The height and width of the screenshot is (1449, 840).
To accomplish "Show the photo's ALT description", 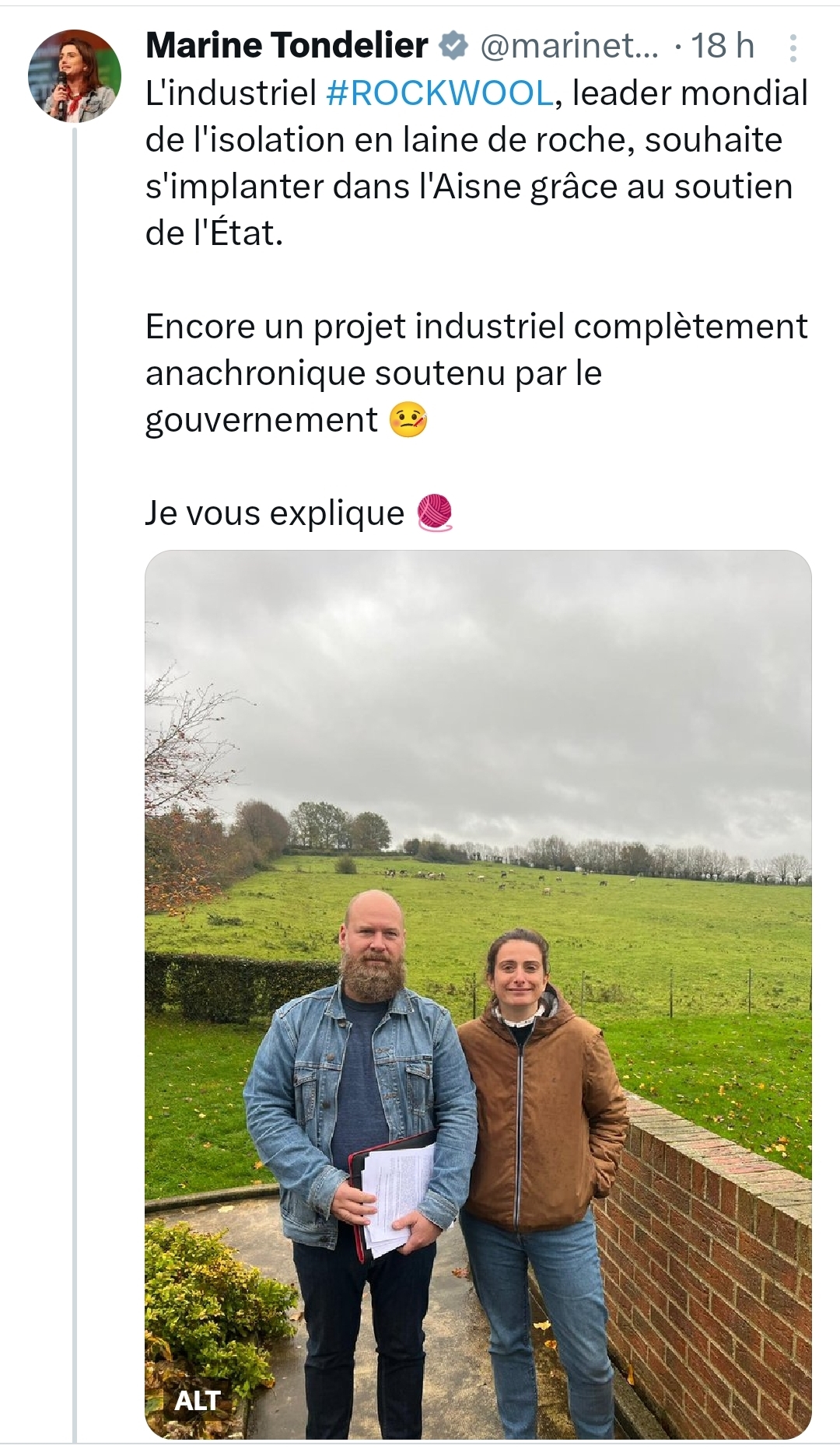I will pos(198,1400).
